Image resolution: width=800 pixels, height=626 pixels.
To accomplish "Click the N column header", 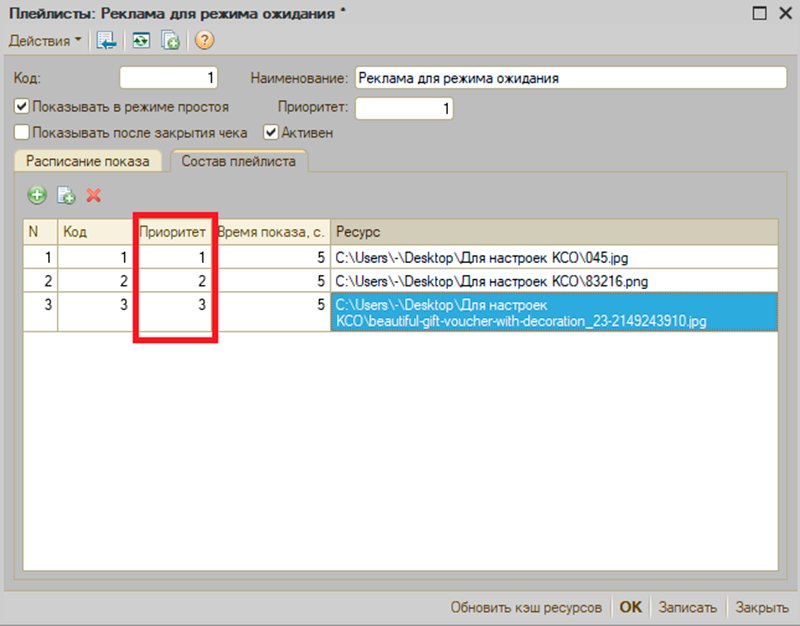I will click(x=40, y=232).
